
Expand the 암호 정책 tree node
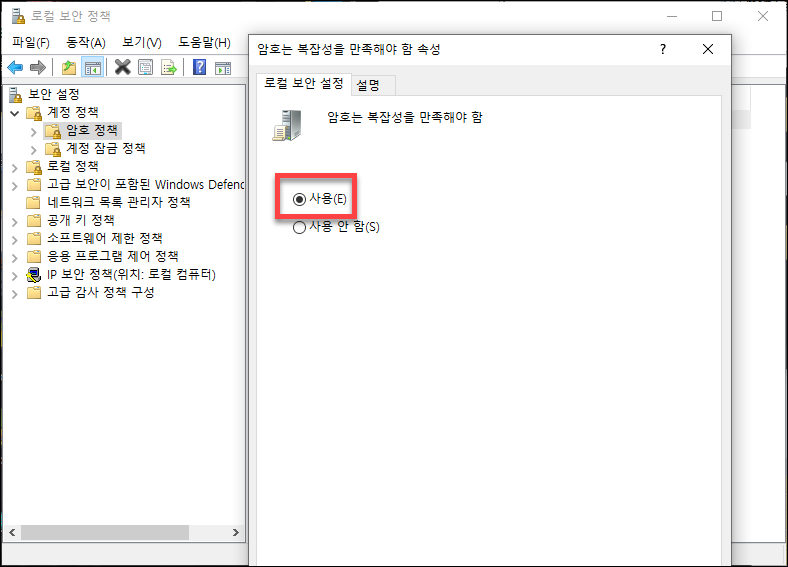coord(33,132)
